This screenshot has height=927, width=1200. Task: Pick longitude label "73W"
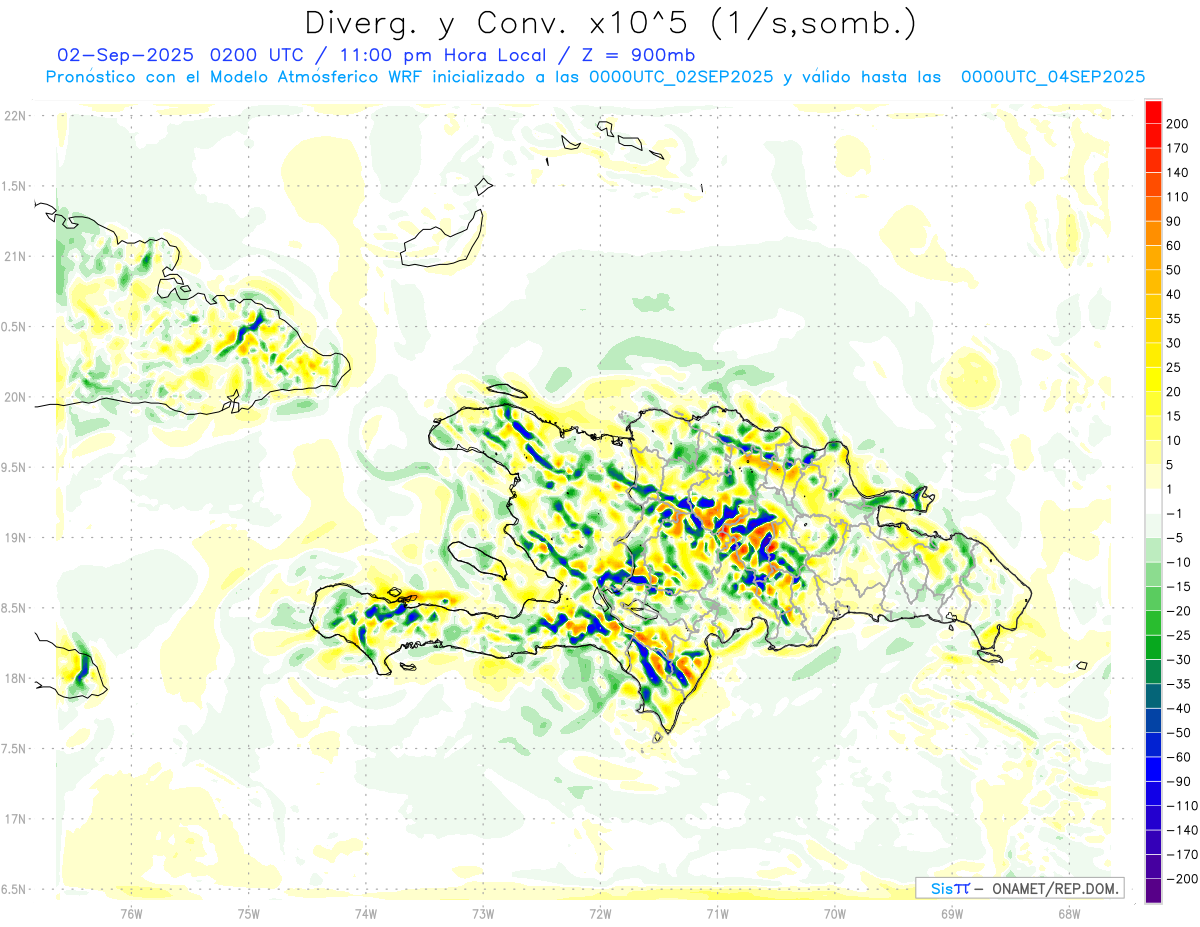pos(483,912)
